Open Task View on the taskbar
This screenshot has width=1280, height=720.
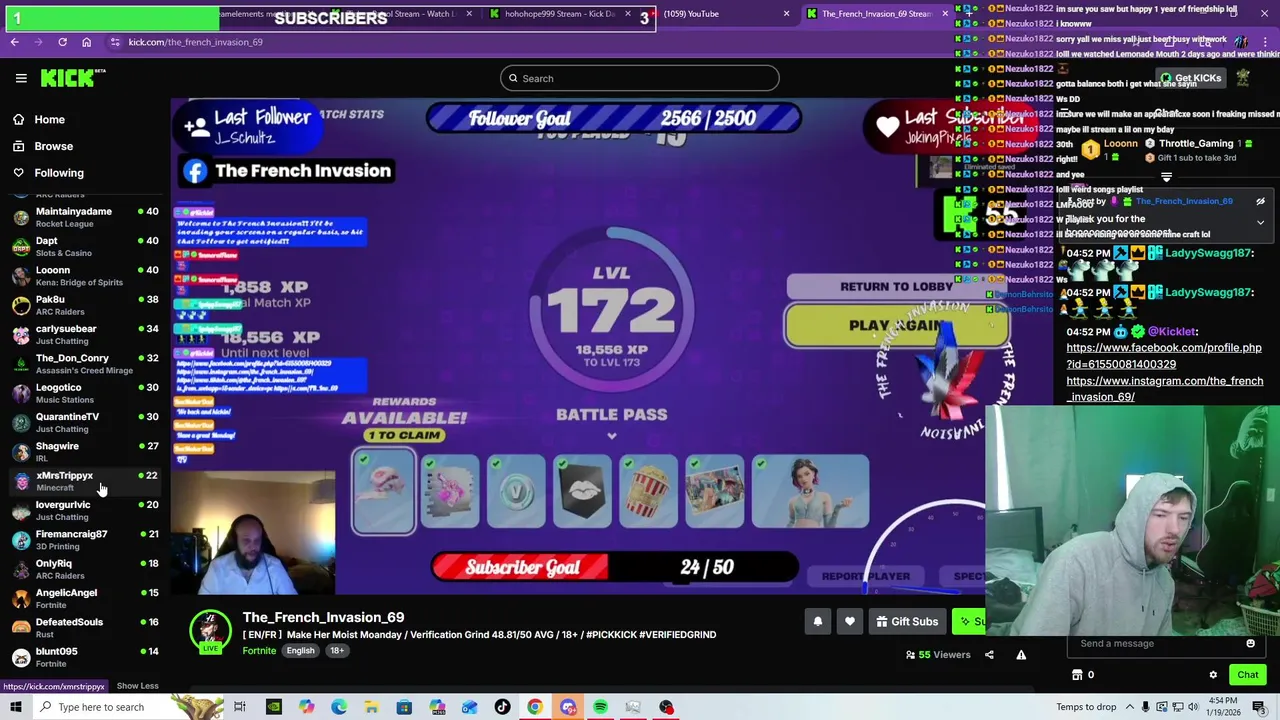pos(240,707)
